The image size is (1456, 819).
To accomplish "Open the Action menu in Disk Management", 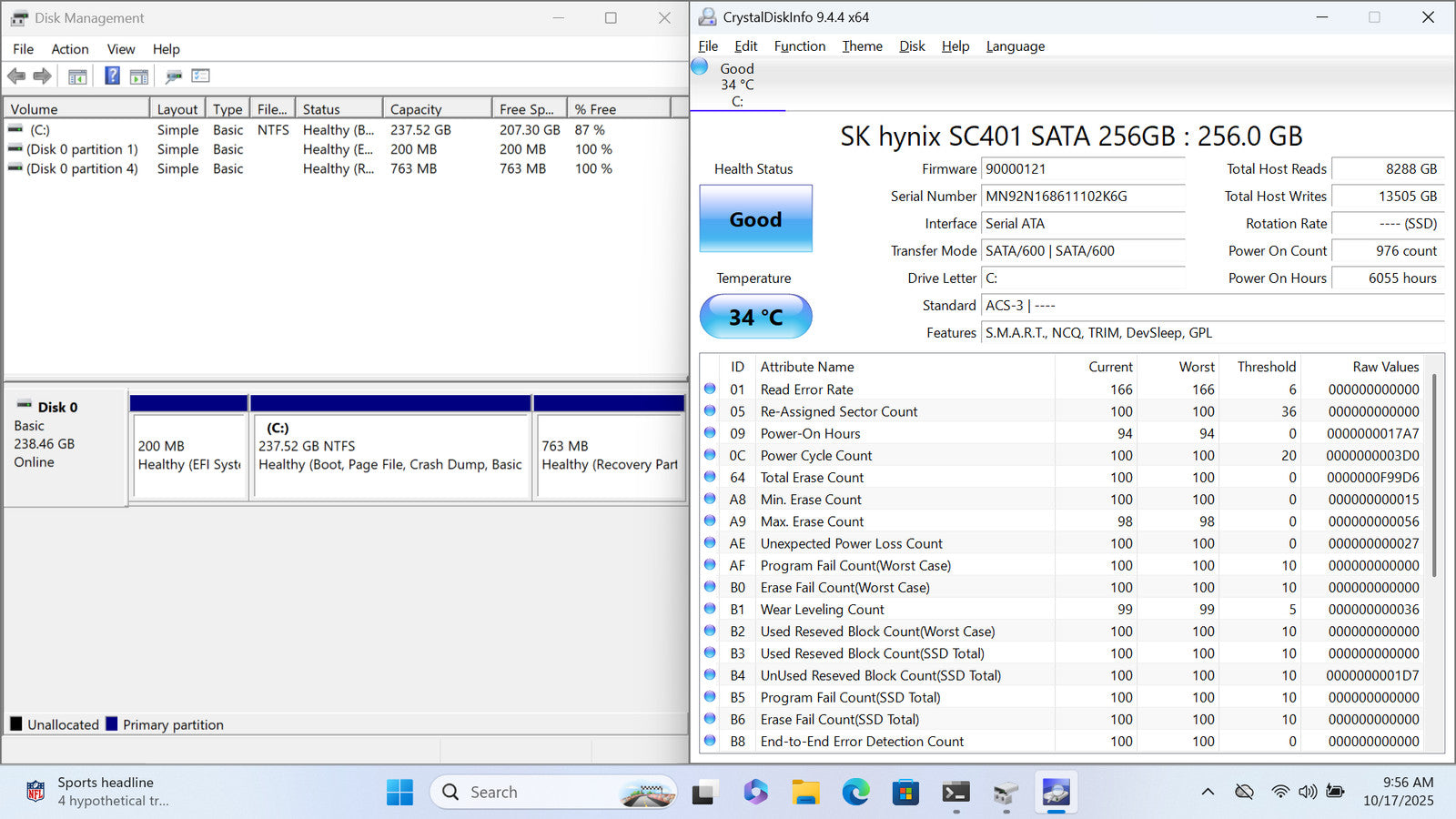I will point(69,49).
